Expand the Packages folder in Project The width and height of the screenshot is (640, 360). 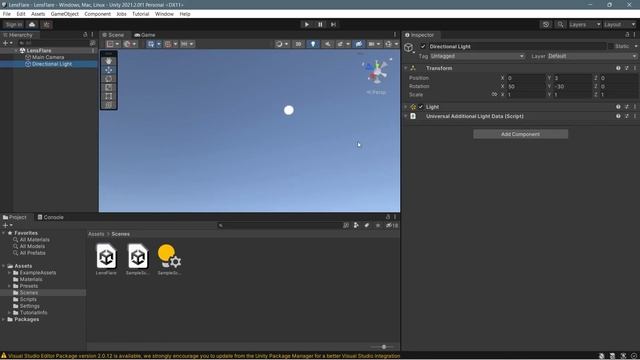coord(4,320)
